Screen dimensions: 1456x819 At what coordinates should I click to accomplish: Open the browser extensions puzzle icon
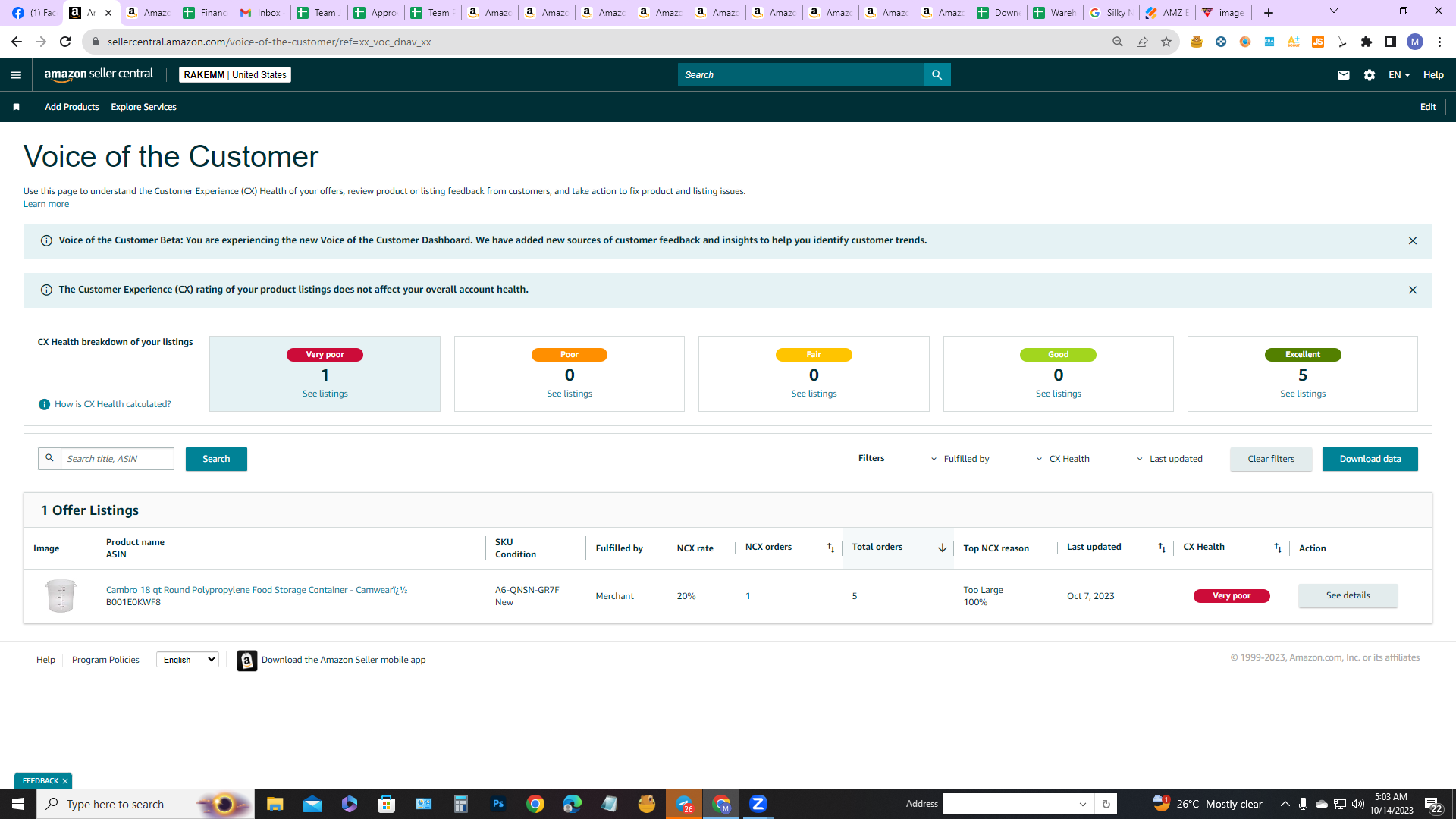1366,42
